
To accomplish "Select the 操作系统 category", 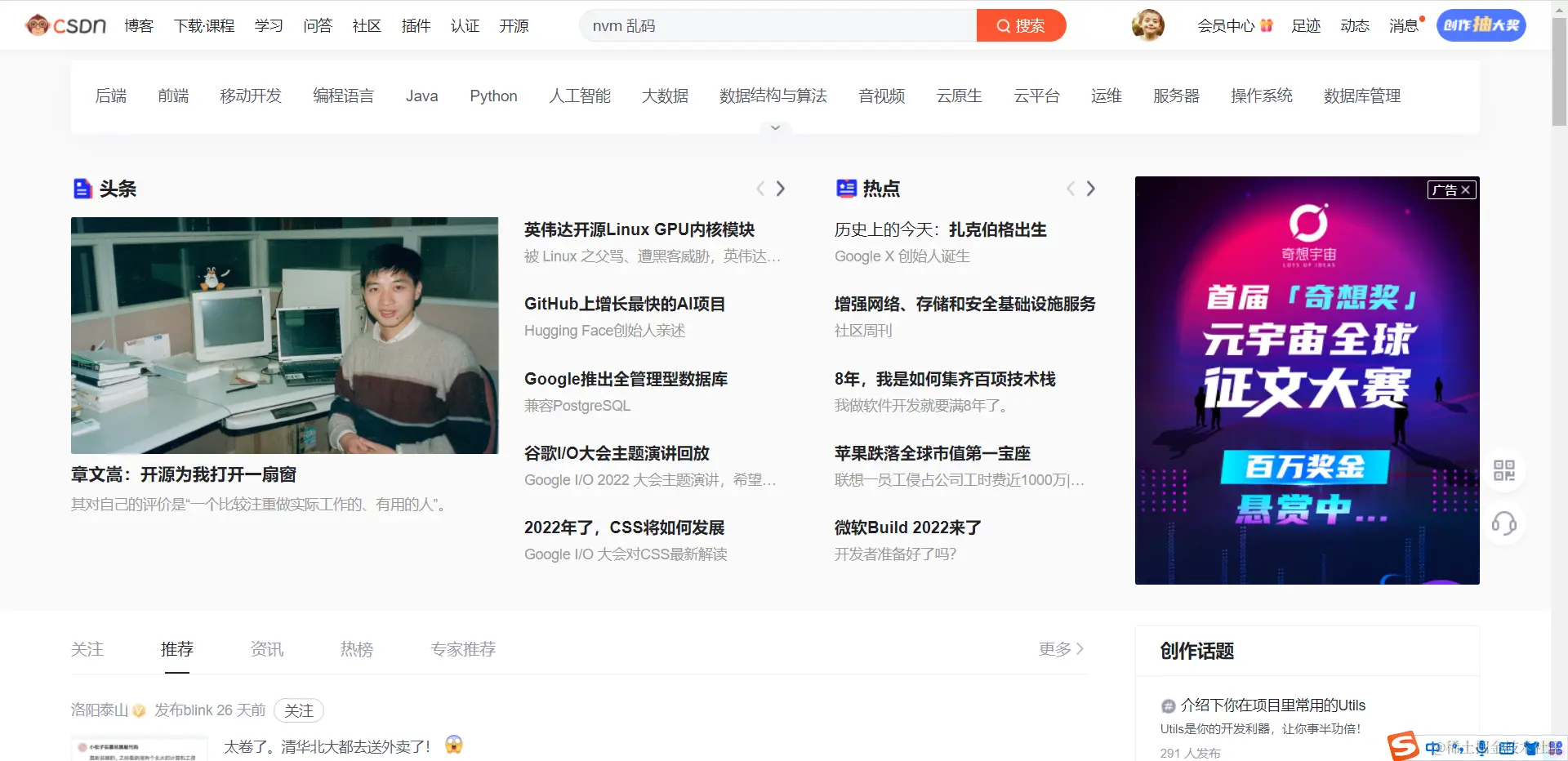I will pos(1262,96).
